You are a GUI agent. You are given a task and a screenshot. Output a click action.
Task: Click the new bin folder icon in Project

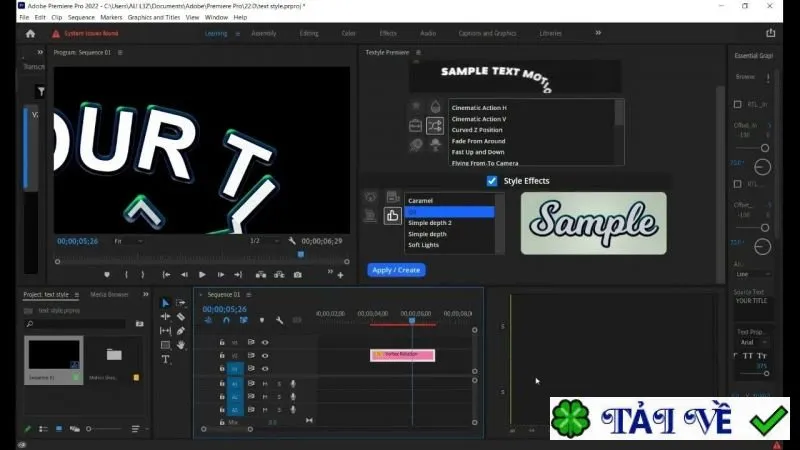click(x=139, y=323)
